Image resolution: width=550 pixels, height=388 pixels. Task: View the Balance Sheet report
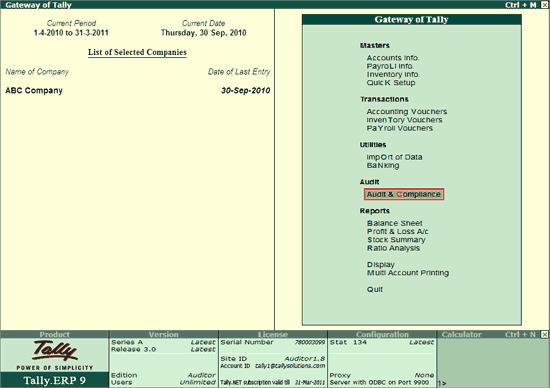395,223
